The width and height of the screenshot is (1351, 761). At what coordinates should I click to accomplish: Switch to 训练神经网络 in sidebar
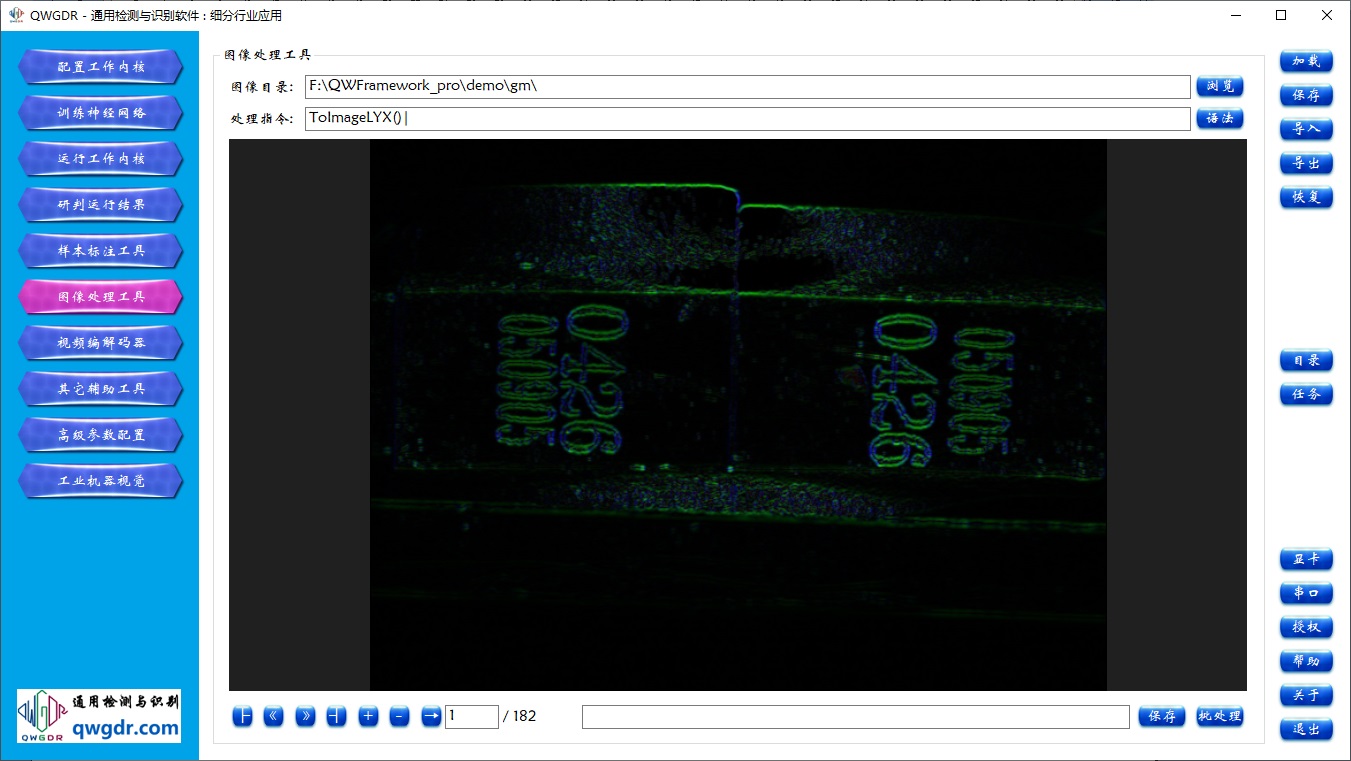(x=100, y=113)
